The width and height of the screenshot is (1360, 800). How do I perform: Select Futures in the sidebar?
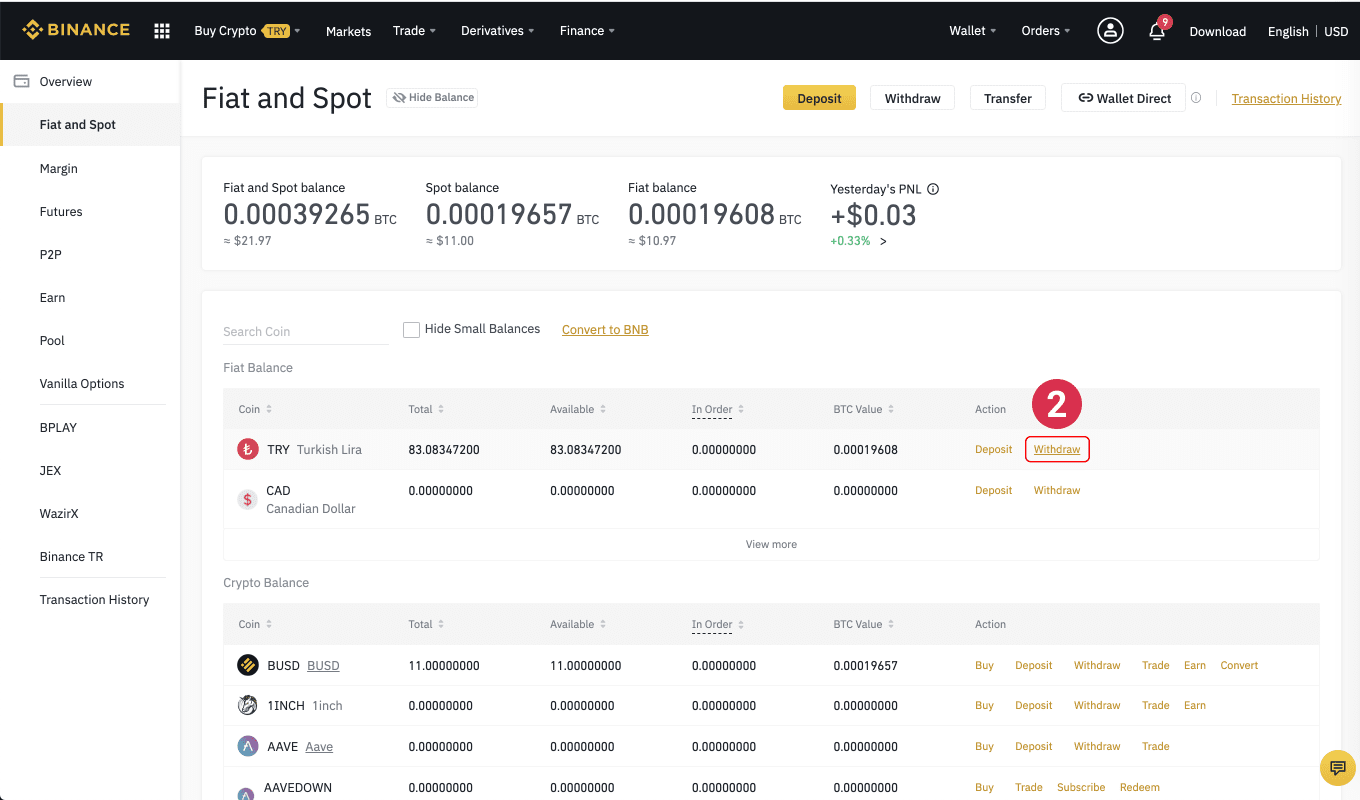61,211
